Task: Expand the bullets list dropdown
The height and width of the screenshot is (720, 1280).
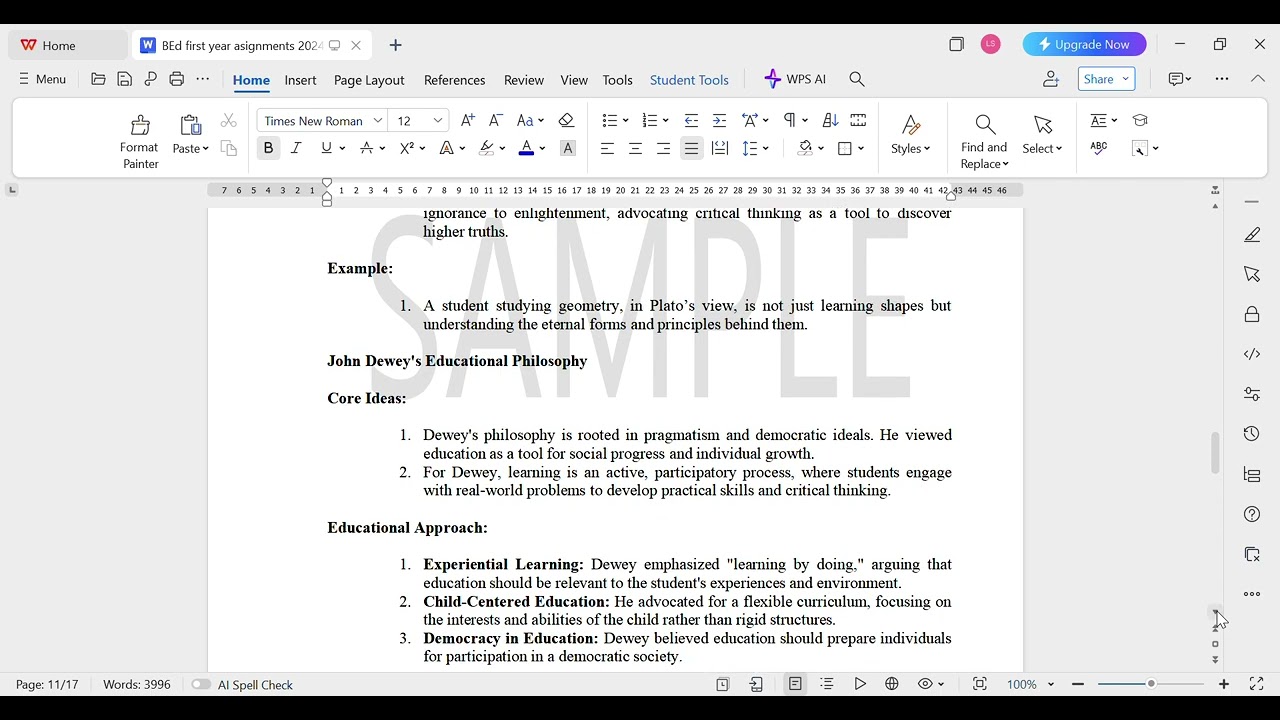Action: click(625, 121)
